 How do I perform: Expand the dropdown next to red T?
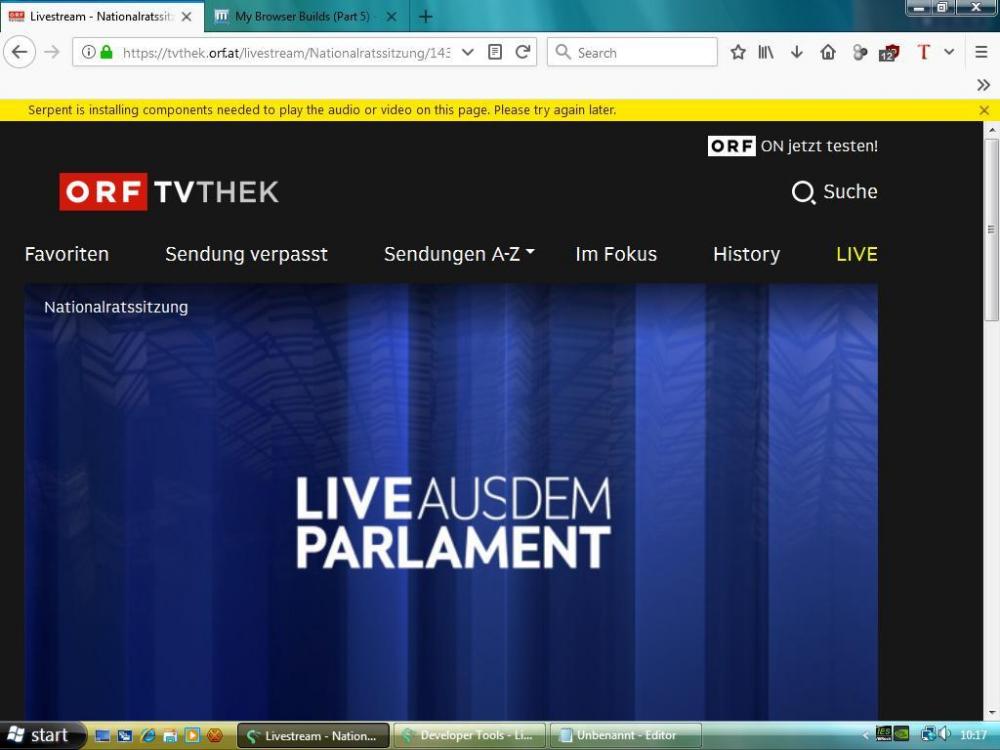click(949, 52)
